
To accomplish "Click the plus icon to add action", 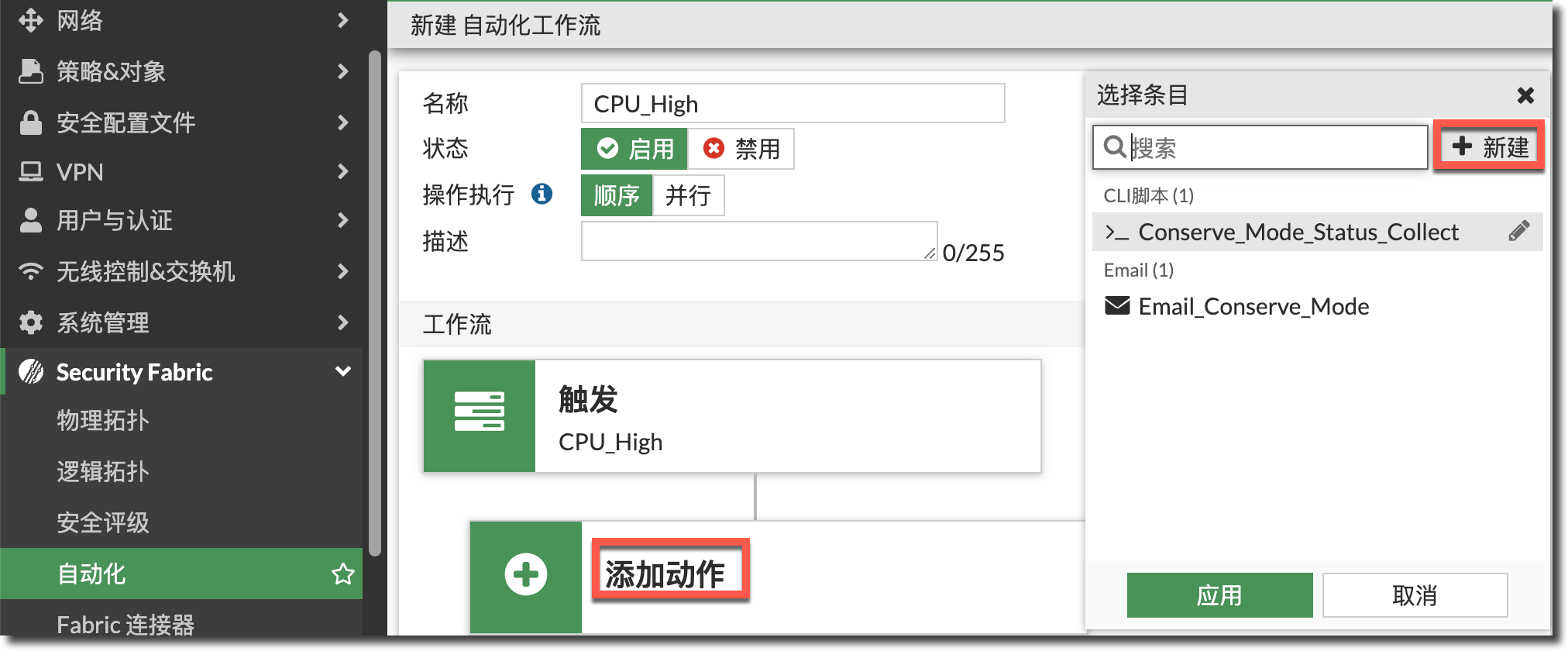I will [526, 575].
